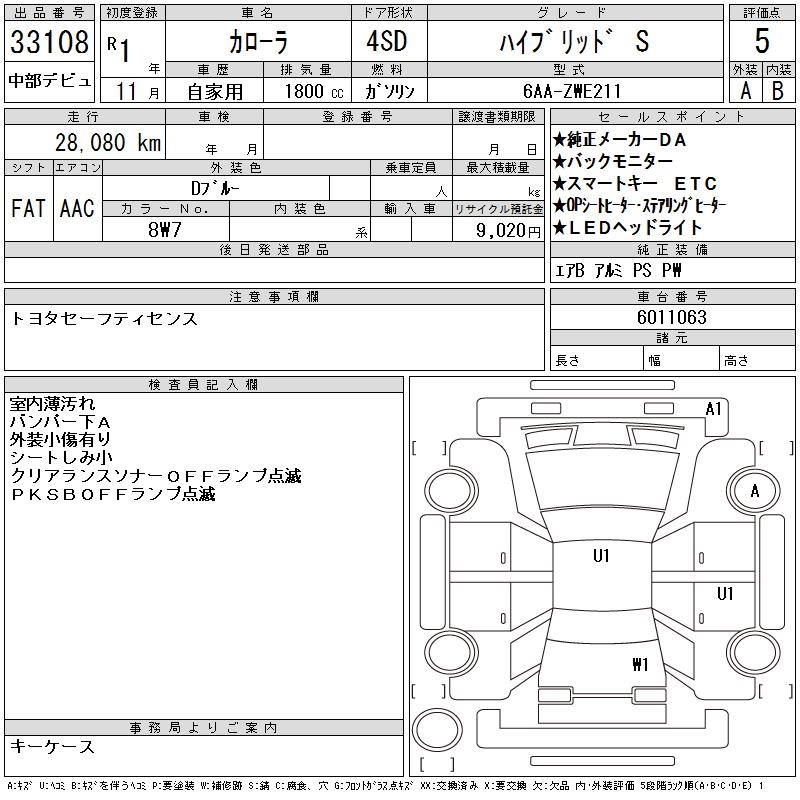Select sales point LEDヘッドライト
Screen dimensions: 800x800
tap(628, 228)
